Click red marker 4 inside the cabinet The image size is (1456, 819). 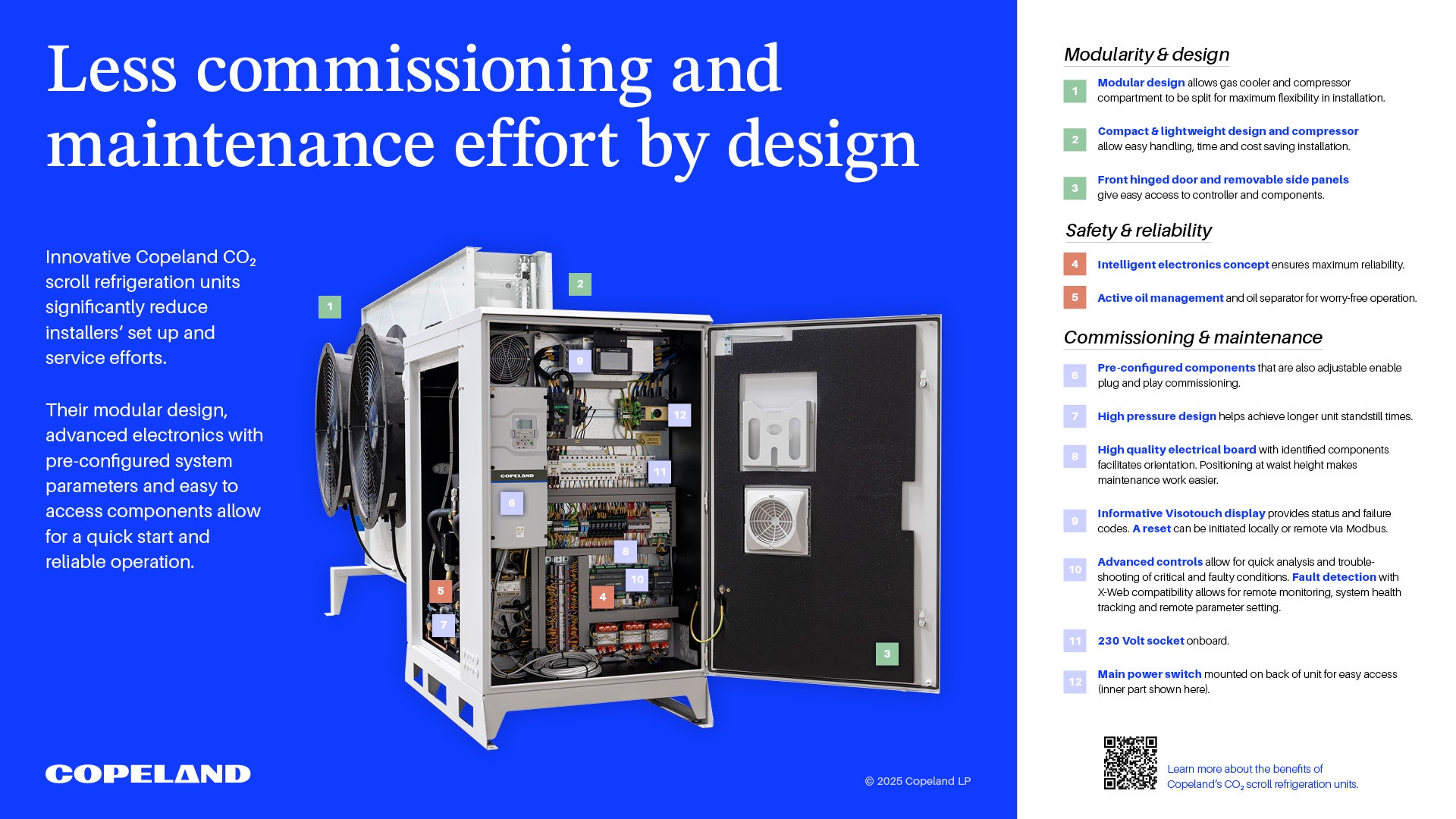pyautogui.click(x=603, y=597)
